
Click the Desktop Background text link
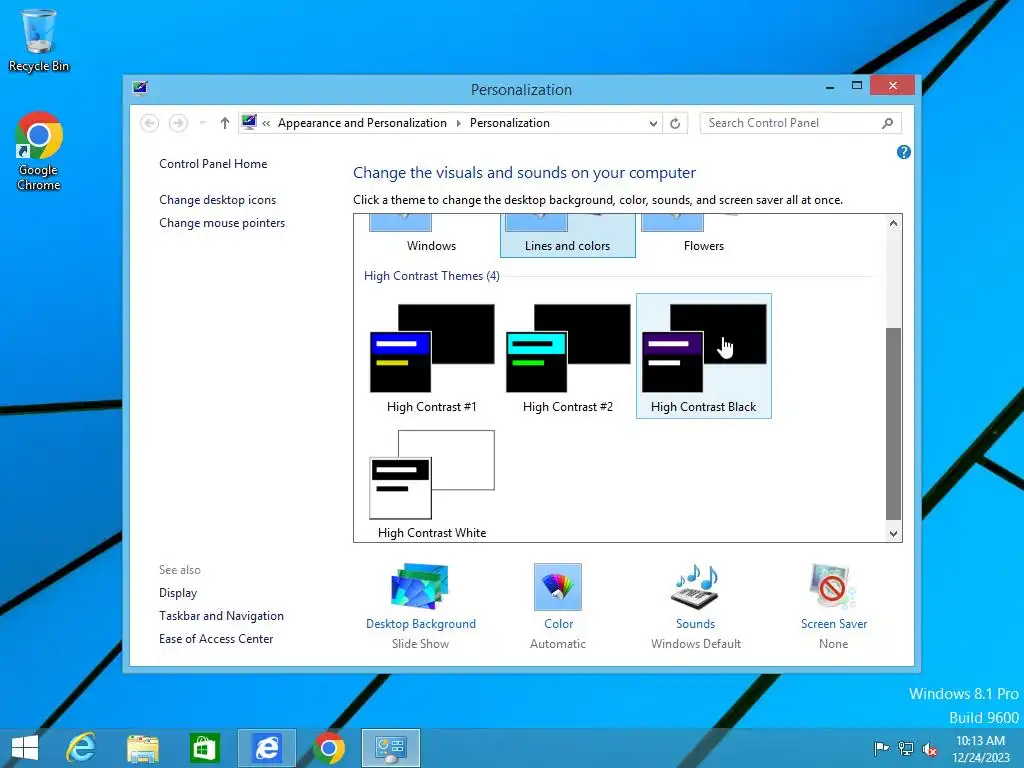[421, 624]
